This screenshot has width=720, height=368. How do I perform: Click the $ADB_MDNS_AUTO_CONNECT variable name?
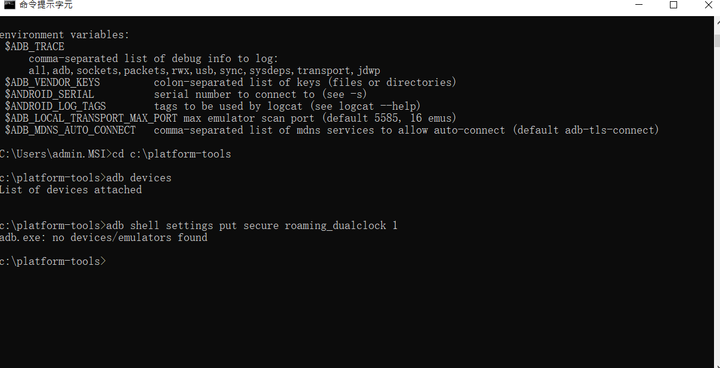[70, 130]
